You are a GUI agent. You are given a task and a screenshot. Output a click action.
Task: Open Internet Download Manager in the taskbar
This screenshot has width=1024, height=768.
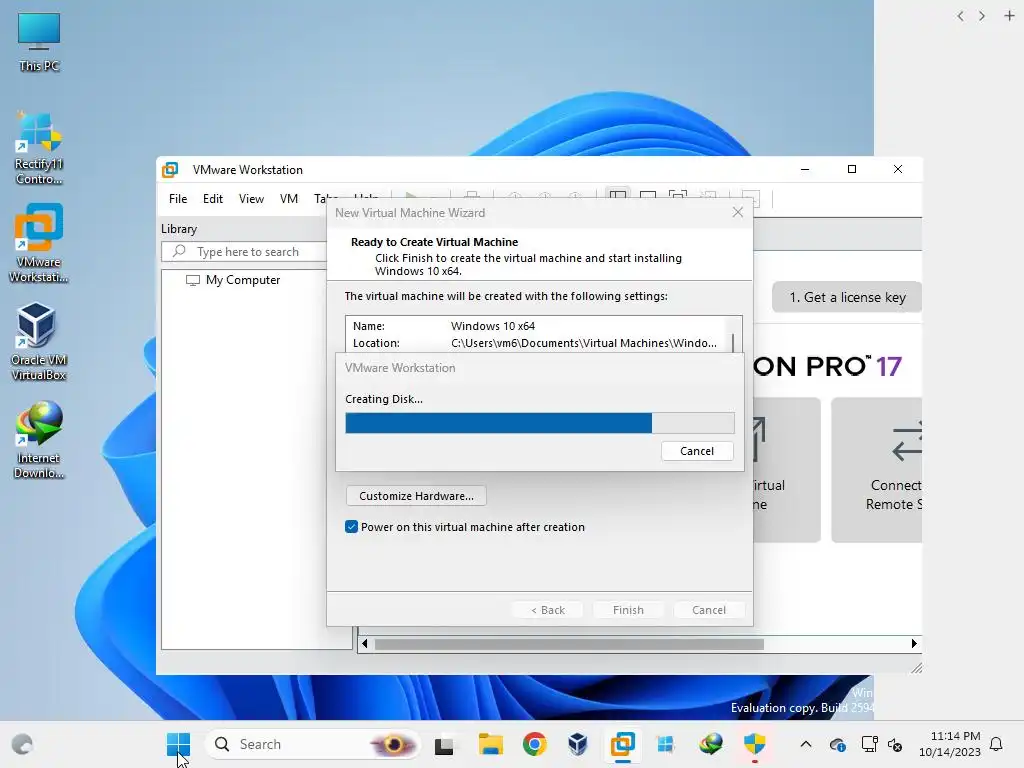(x=711, y=744)
